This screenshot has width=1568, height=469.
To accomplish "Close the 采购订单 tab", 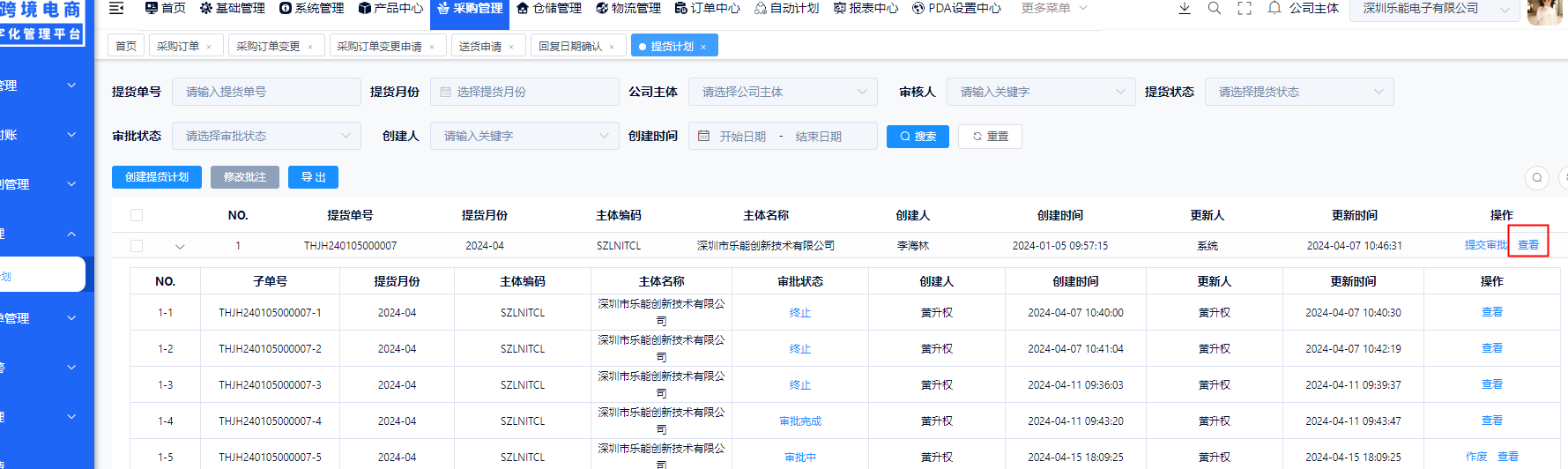I will [209, 47].
